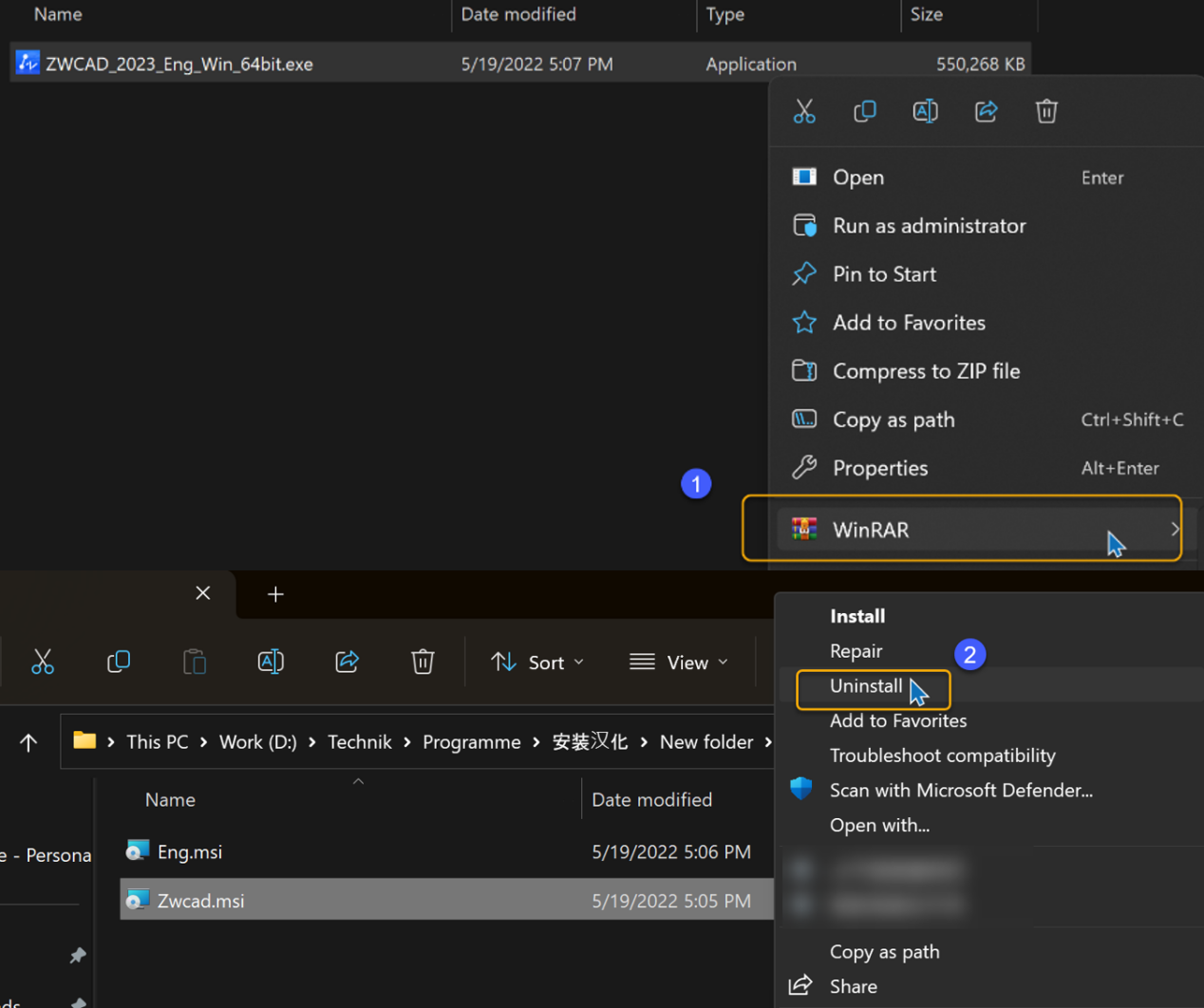Click the Delete trash icon in the Explorer toolbar

pyautogui.click(x=423, y=662)
